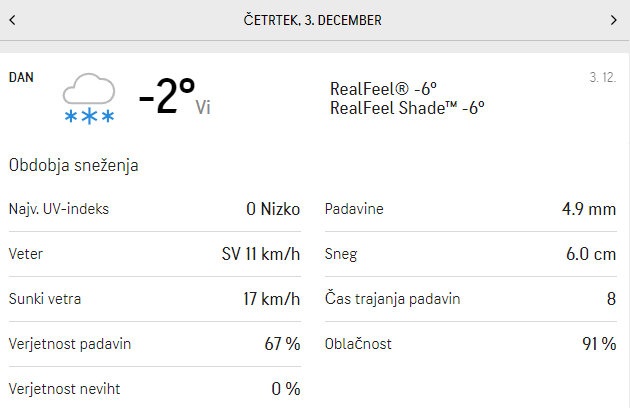This screenshot has width=630, height=408.
Task: Click the snowy cloud weather icon
Action: [x=89, y=98]
